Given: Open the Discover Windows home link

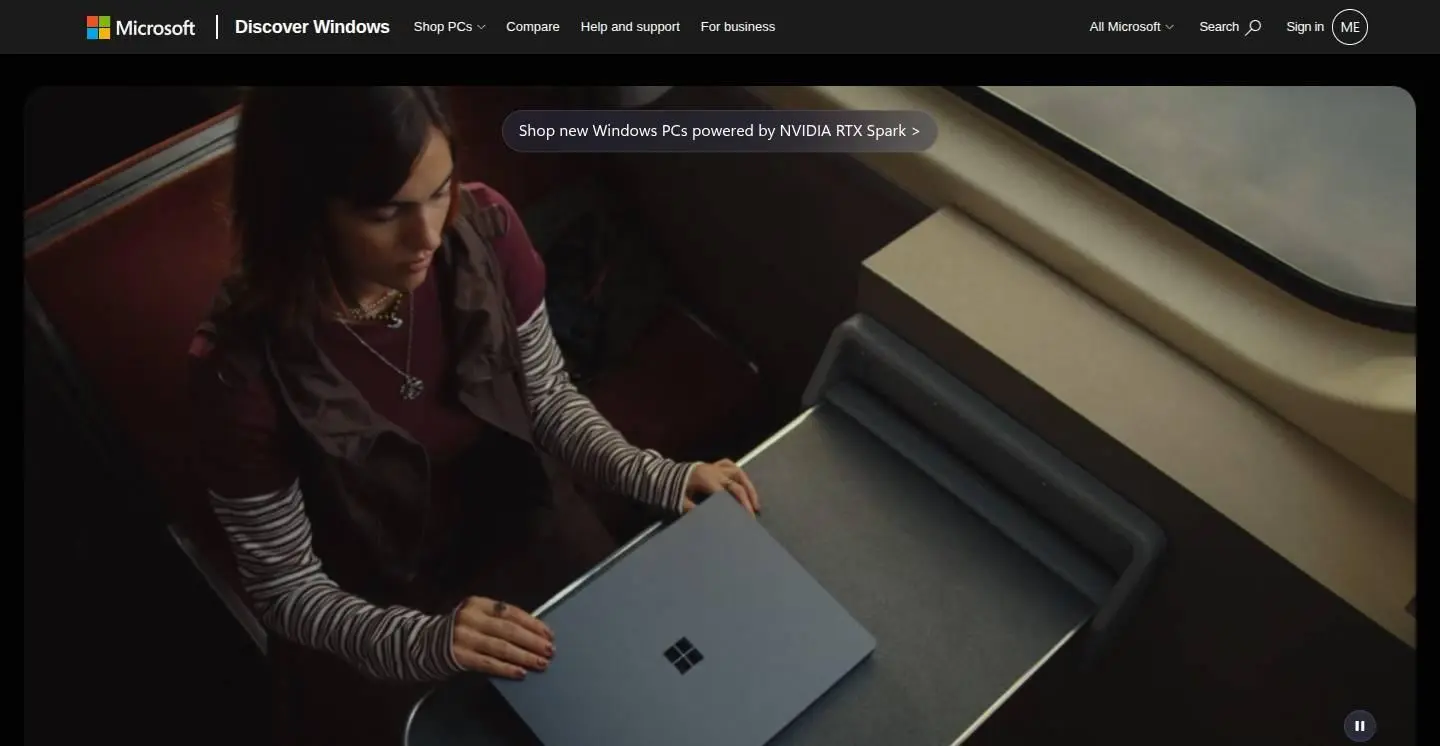Looking at the screenshot, I should pos(312,27).
